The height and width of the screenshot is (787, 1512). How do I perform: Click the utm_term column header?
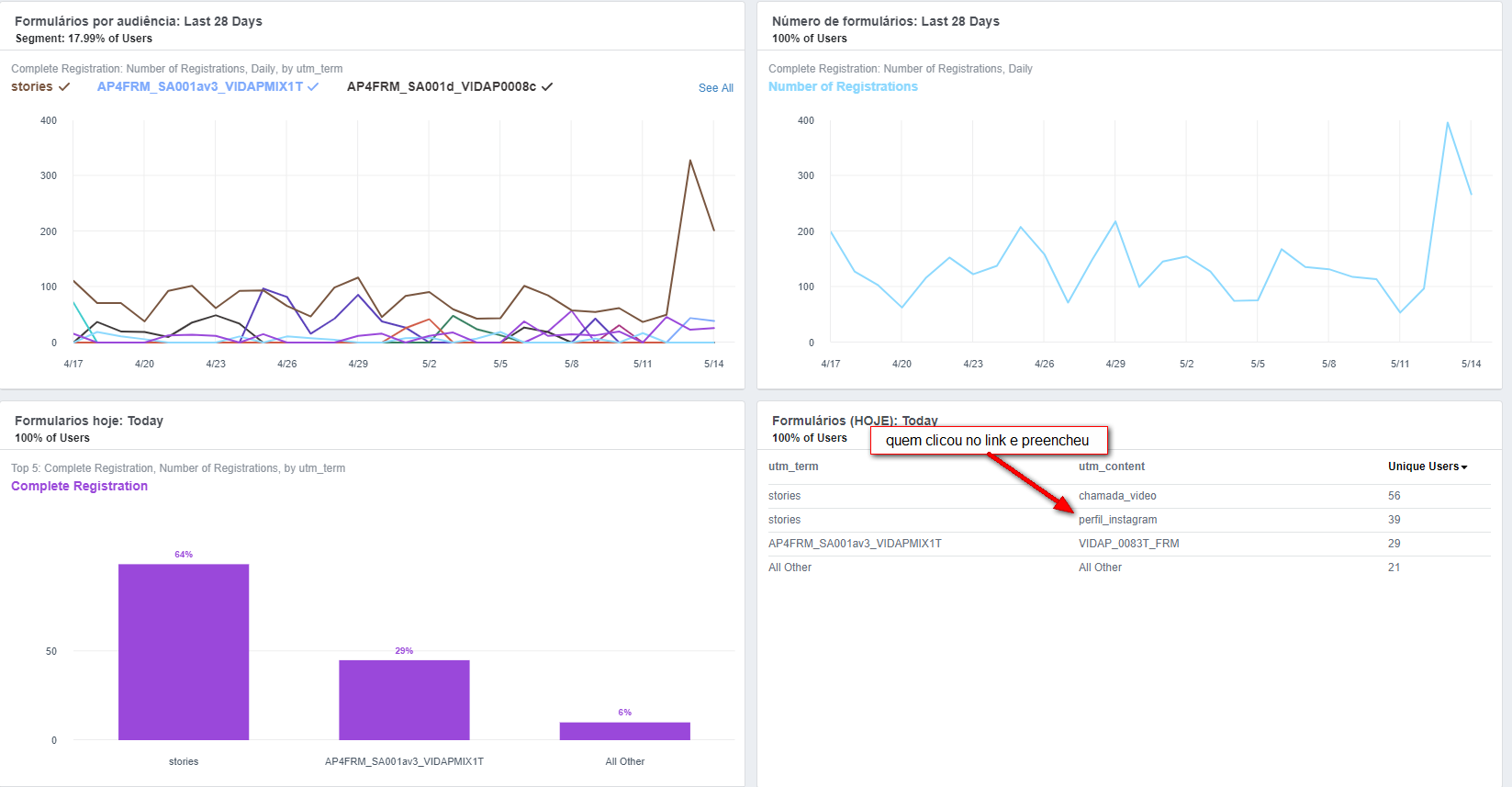click(x=793, y=467)
